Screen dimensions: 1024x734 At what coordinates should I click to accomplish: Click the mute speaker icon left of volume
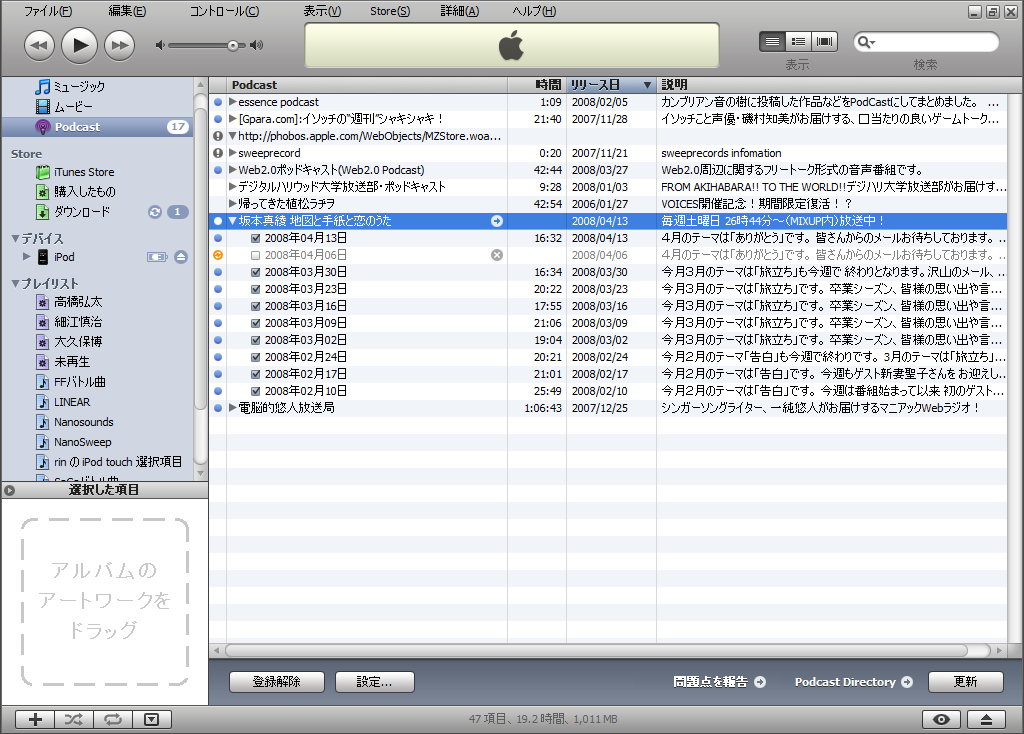click(x=160, y=45)
